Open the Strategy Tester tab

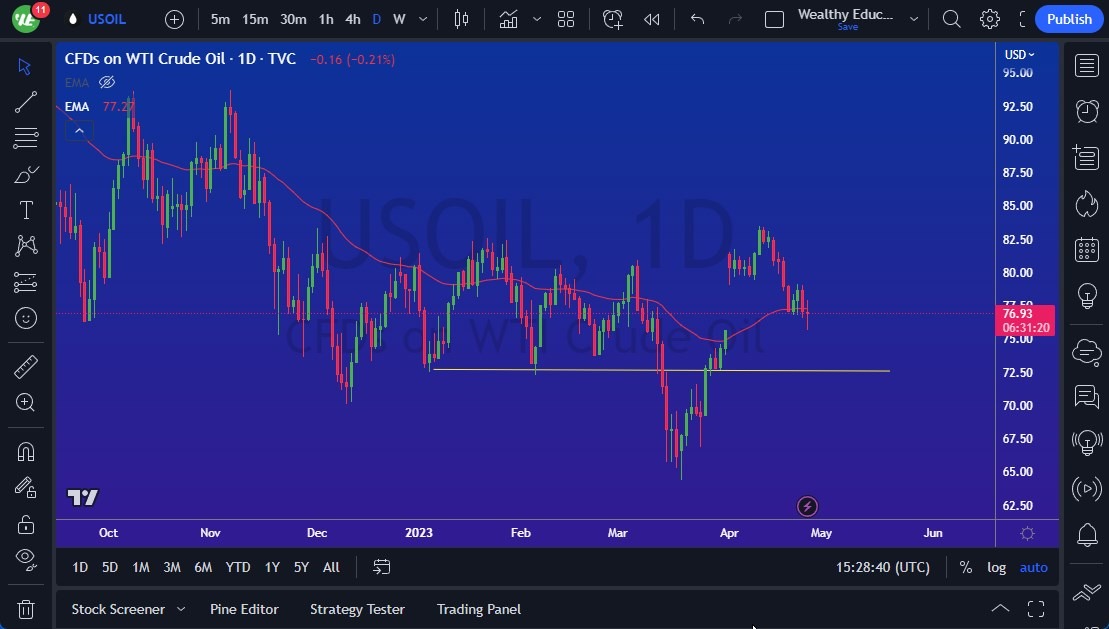click(357, 609)
